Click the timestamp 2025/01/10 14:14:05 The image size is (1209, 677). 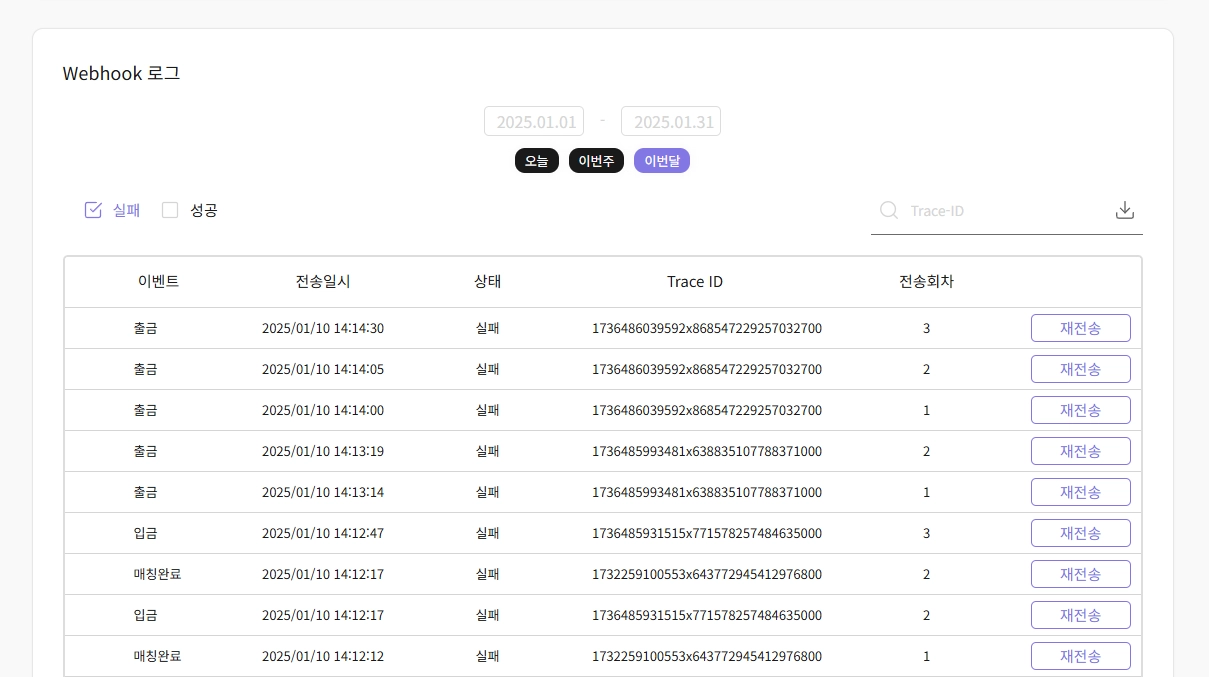tap(323, 369)
